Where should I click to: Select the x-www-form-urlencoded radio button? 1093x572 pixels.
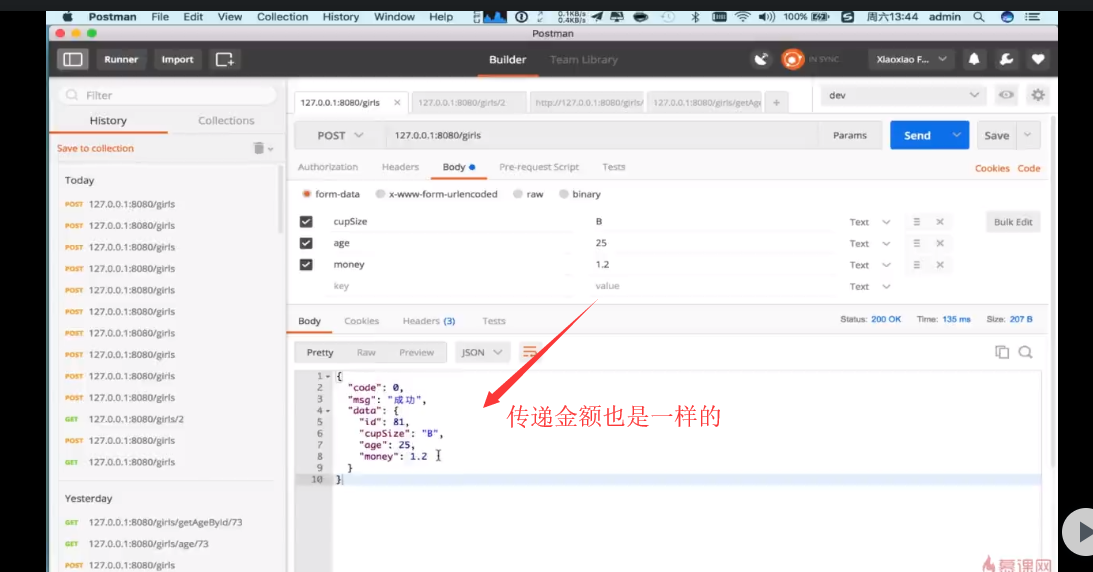[380, 194]
